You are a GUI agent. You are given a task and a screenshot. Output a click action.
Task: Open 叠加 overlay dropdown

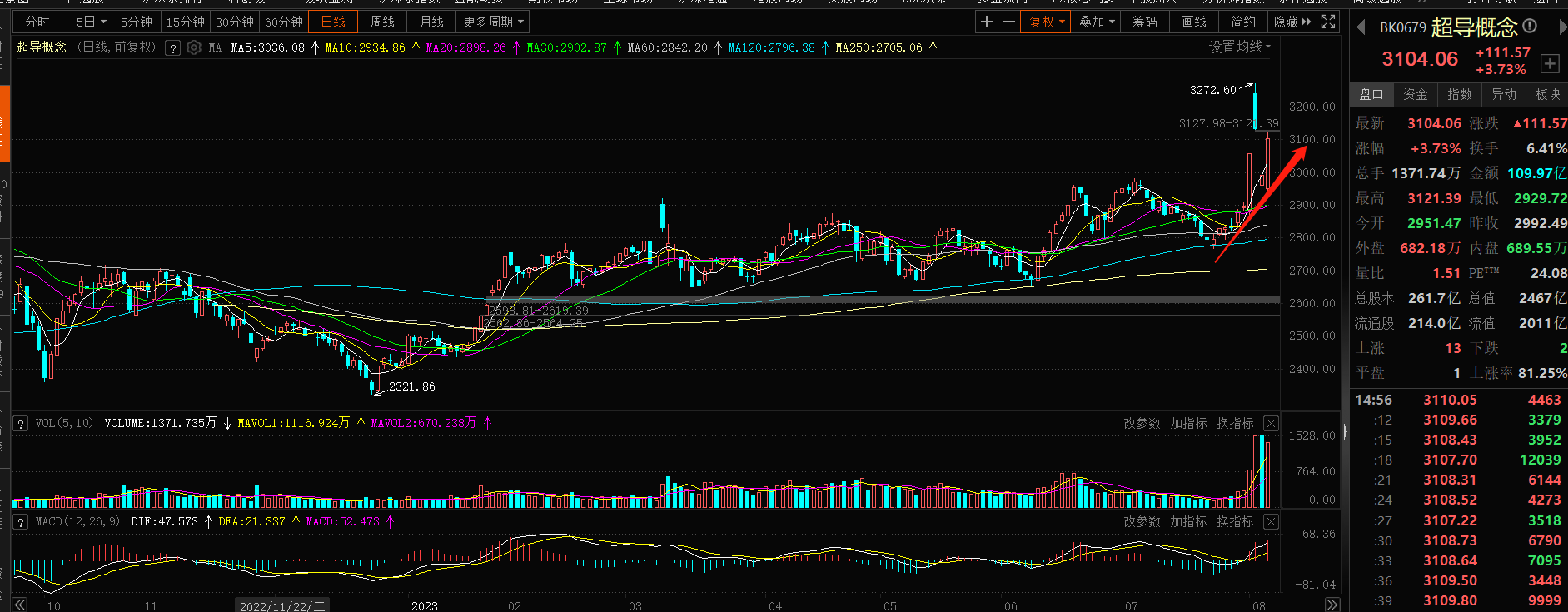click(x=1097, y=22)
